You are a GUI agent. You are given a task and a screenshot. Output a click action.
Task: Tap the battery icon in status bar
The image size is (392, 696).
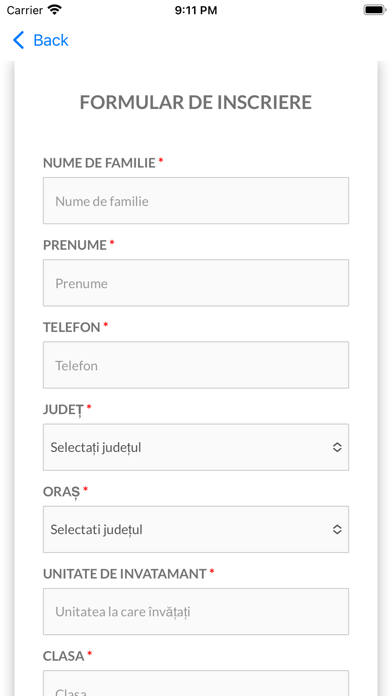(374, 10)
